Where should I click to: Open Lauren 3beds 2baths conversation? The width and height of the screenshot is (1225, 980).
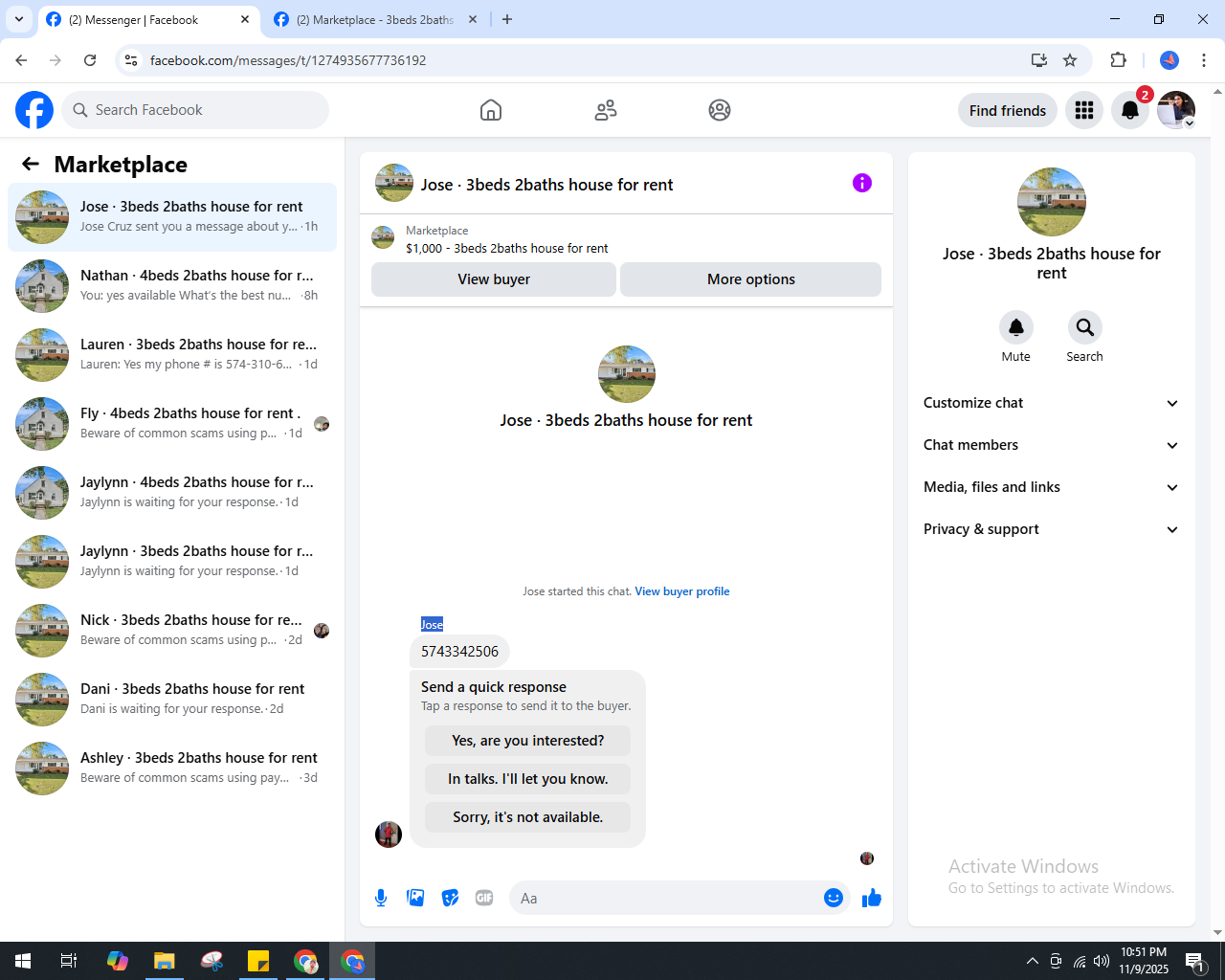pos(172,354)
